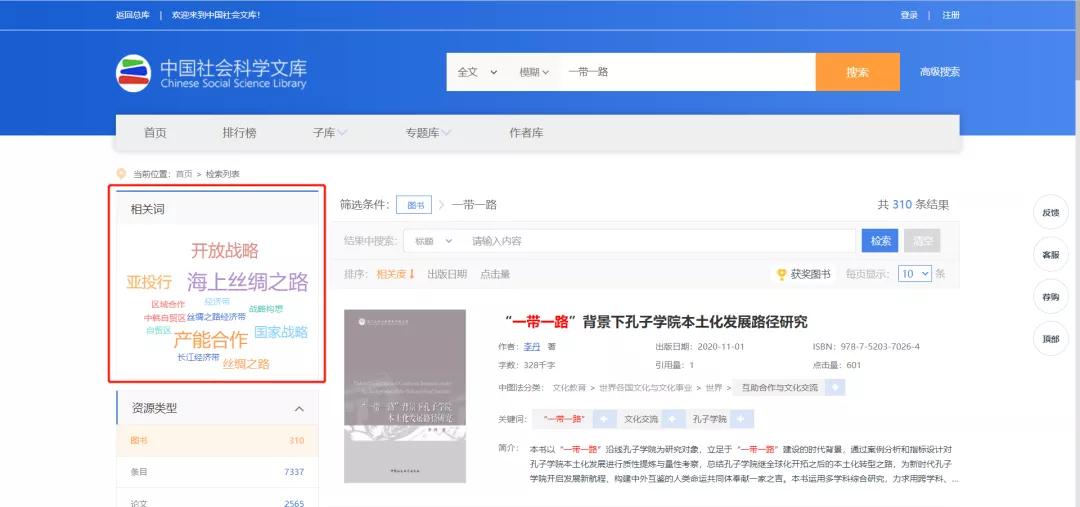Open the book cover thumbnail
This screenshot has width=1080, height=507.
click(x=405, y=396)
